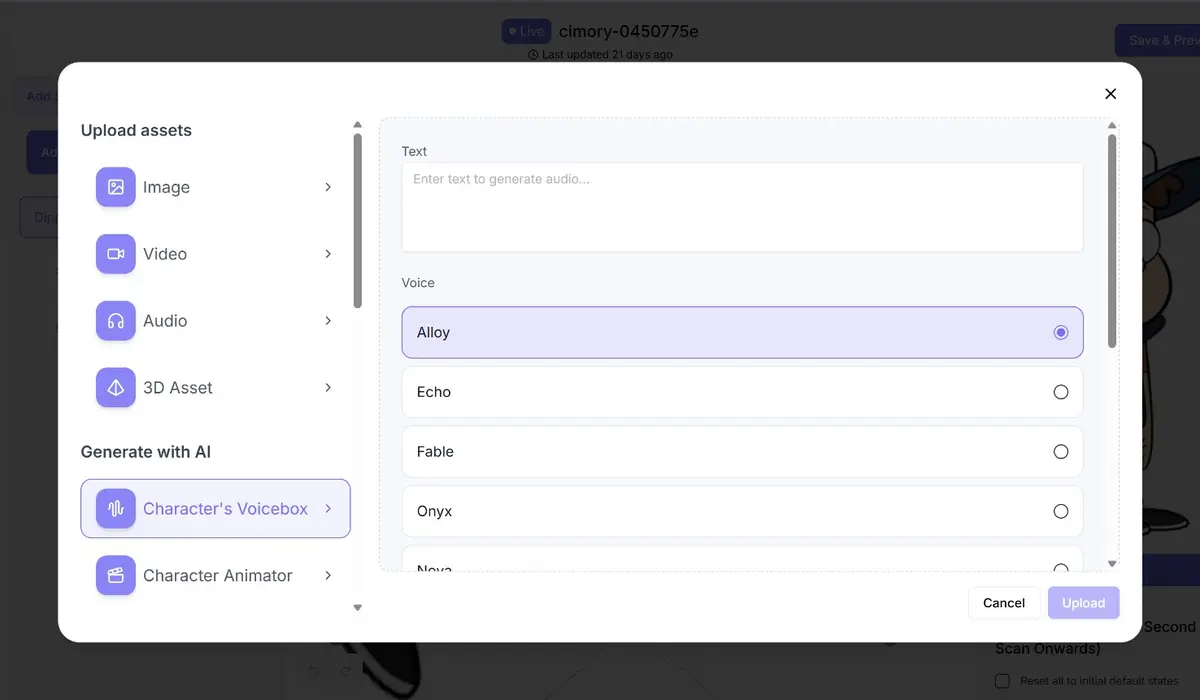This screenshot has width=1200, height=700.
Task: Expand the Image row chevron
Action: pyautogui.click(x=328, y=187)
